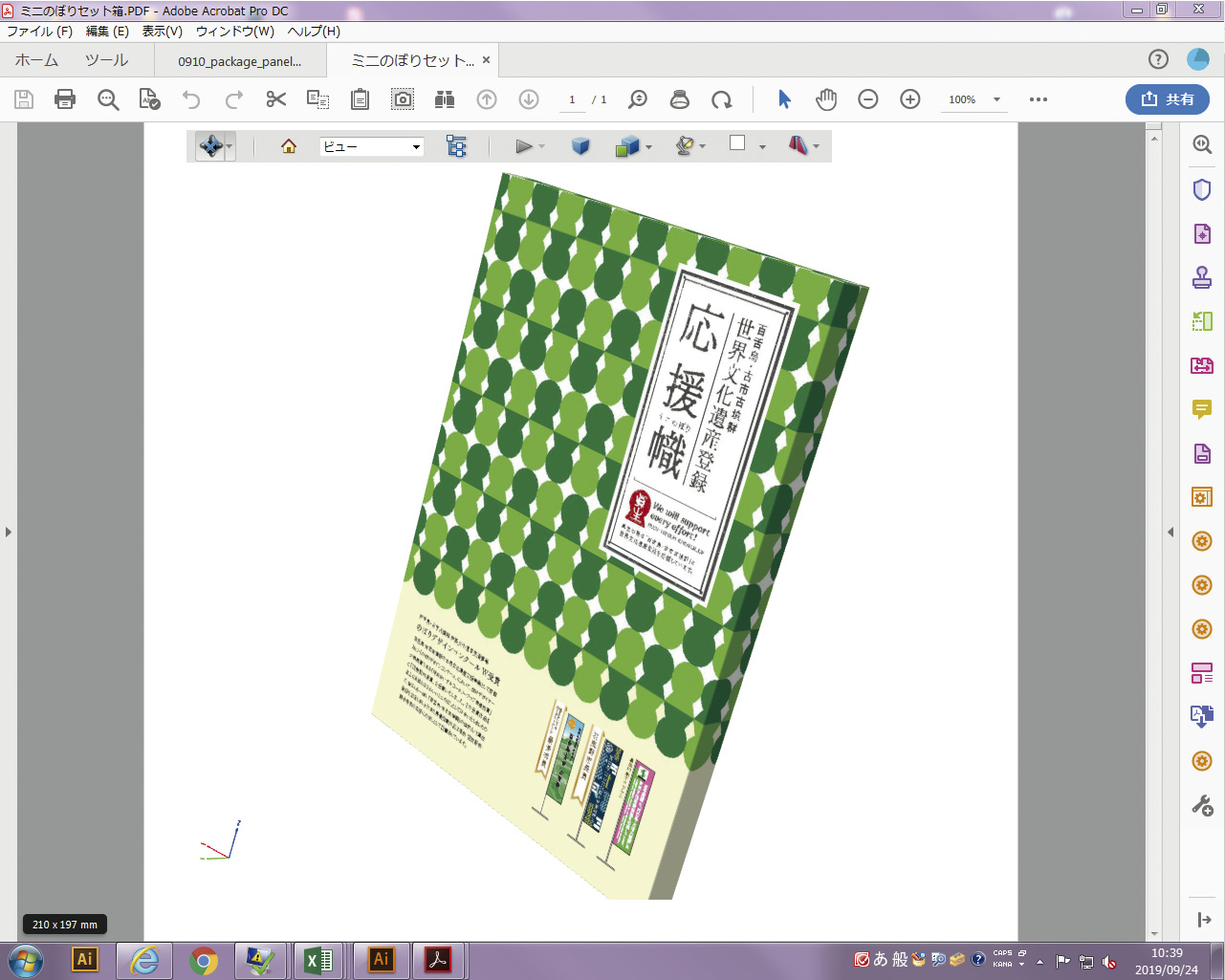Toggle the 3D Model Tree icon
The height and width of the screenshot is (980, 1225).
(x=456, y=146)
